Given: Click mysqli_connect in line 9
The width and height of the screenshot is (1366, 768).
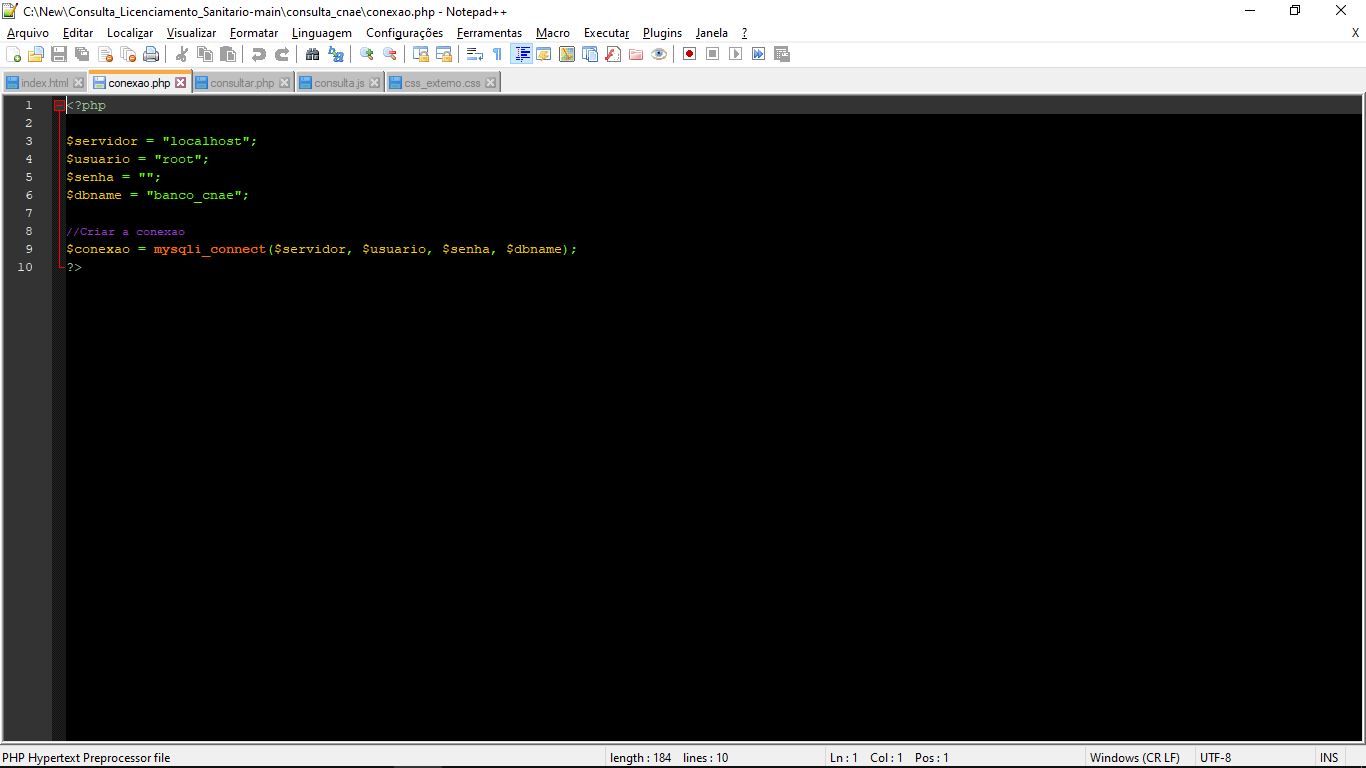Looking at the screenshot, I should (210, 249).
